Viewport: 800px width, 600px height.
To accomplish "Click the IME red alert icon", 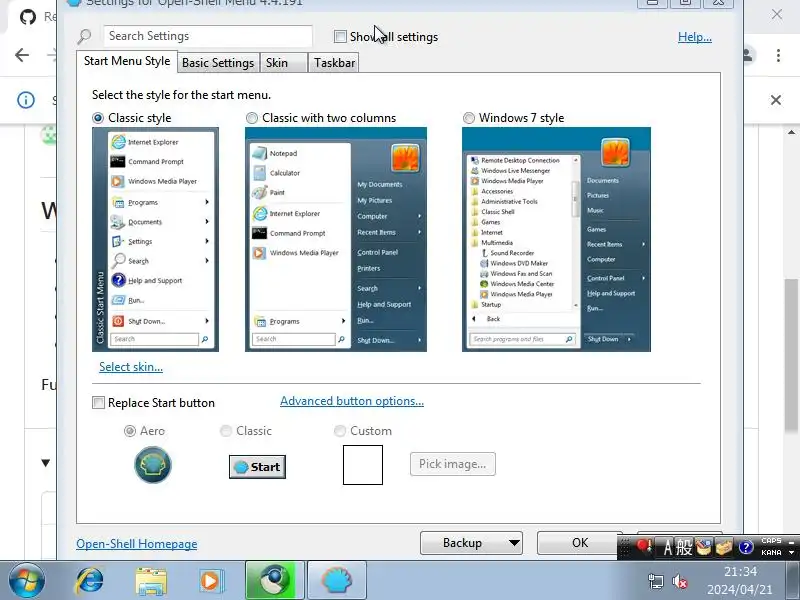I will [x=644, y=546].
